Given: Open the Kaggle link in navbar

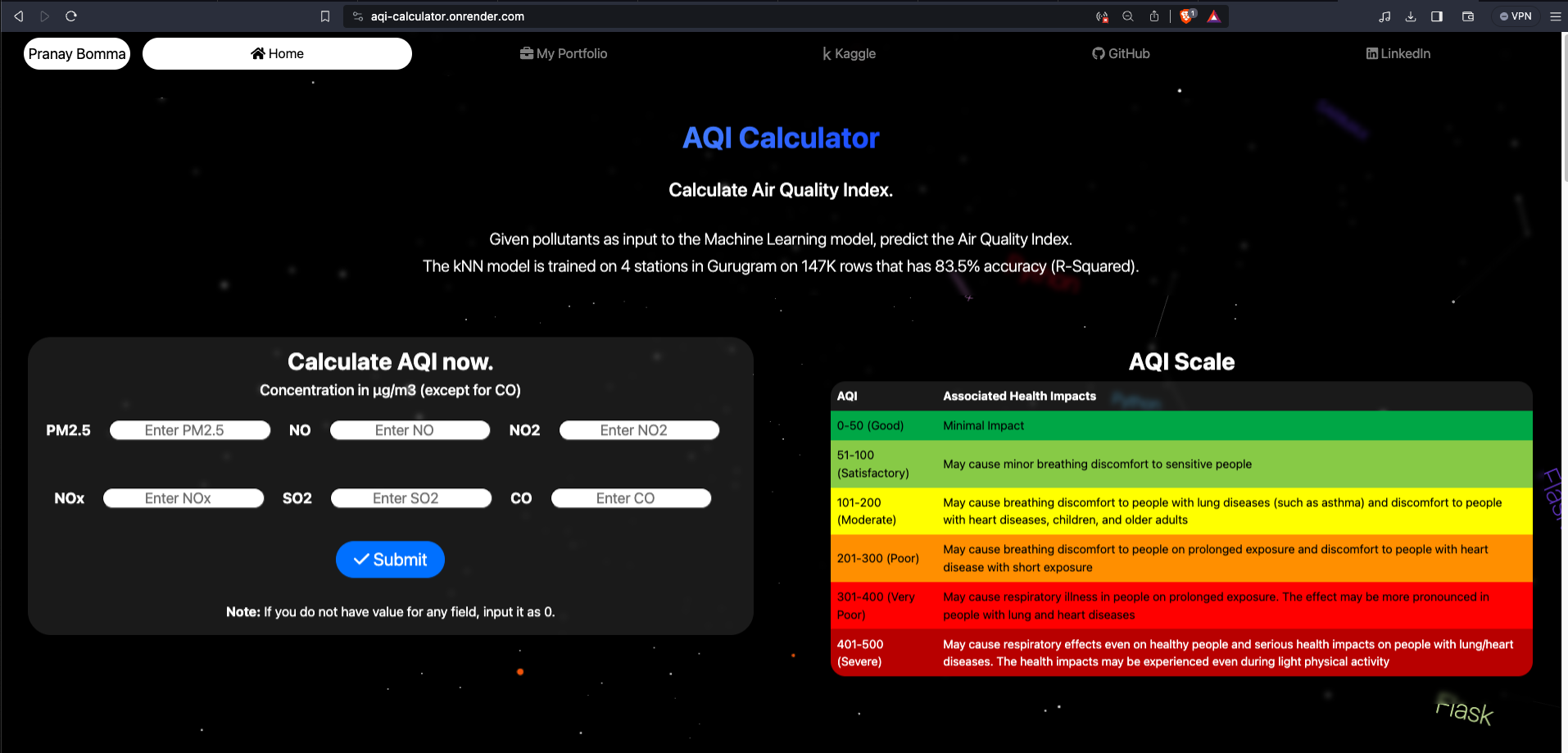Looking at the screenshot, I should pos(849,53).
